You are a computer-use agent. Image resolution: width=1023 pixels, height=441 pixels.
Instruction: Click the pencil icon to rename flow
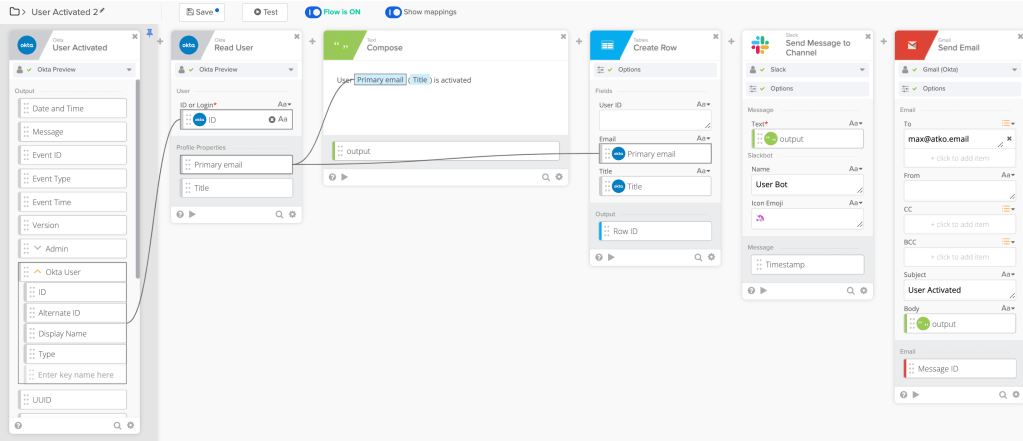(102, 10)
